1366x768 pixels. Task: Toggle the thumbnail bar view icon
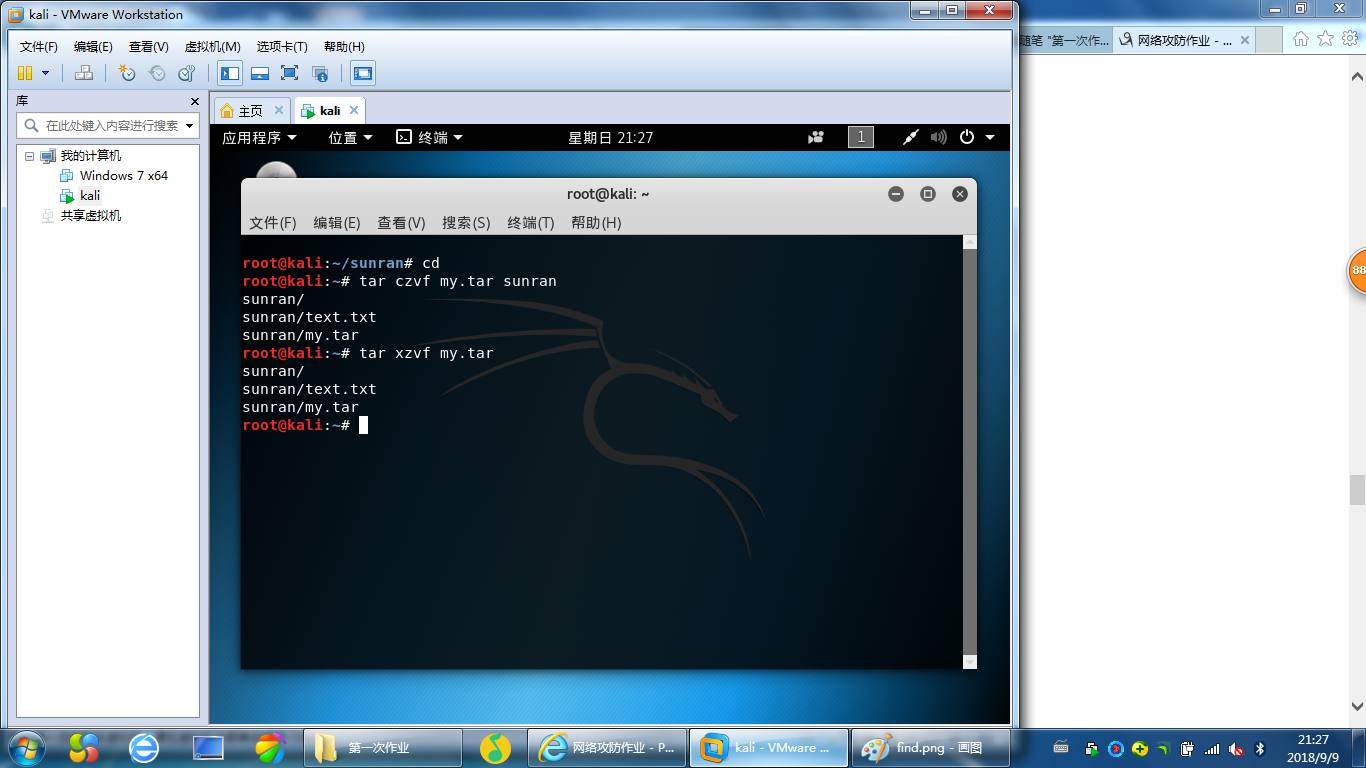[260, 73]
